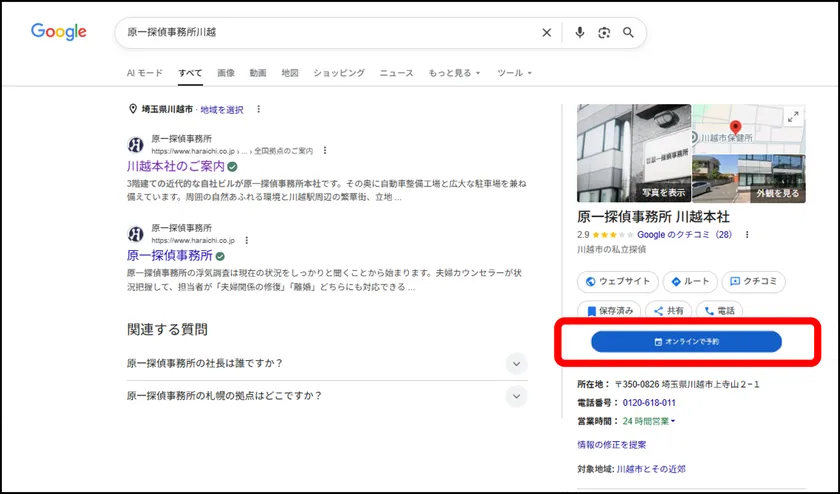Select the すべて tab
The width and height of the screenshot is (840, 494).
[x=190, y=73]
